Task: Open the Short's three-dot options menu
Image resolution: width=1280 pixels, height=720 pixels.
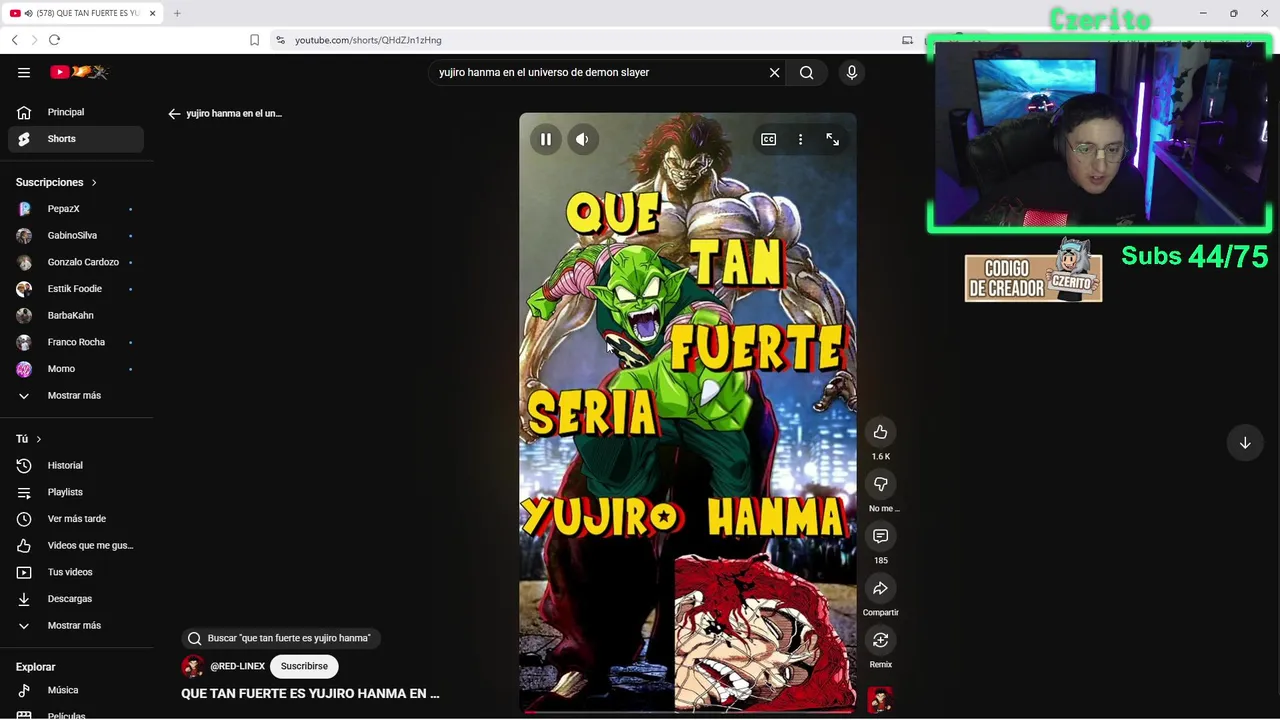Action: (x=800, y=140)
